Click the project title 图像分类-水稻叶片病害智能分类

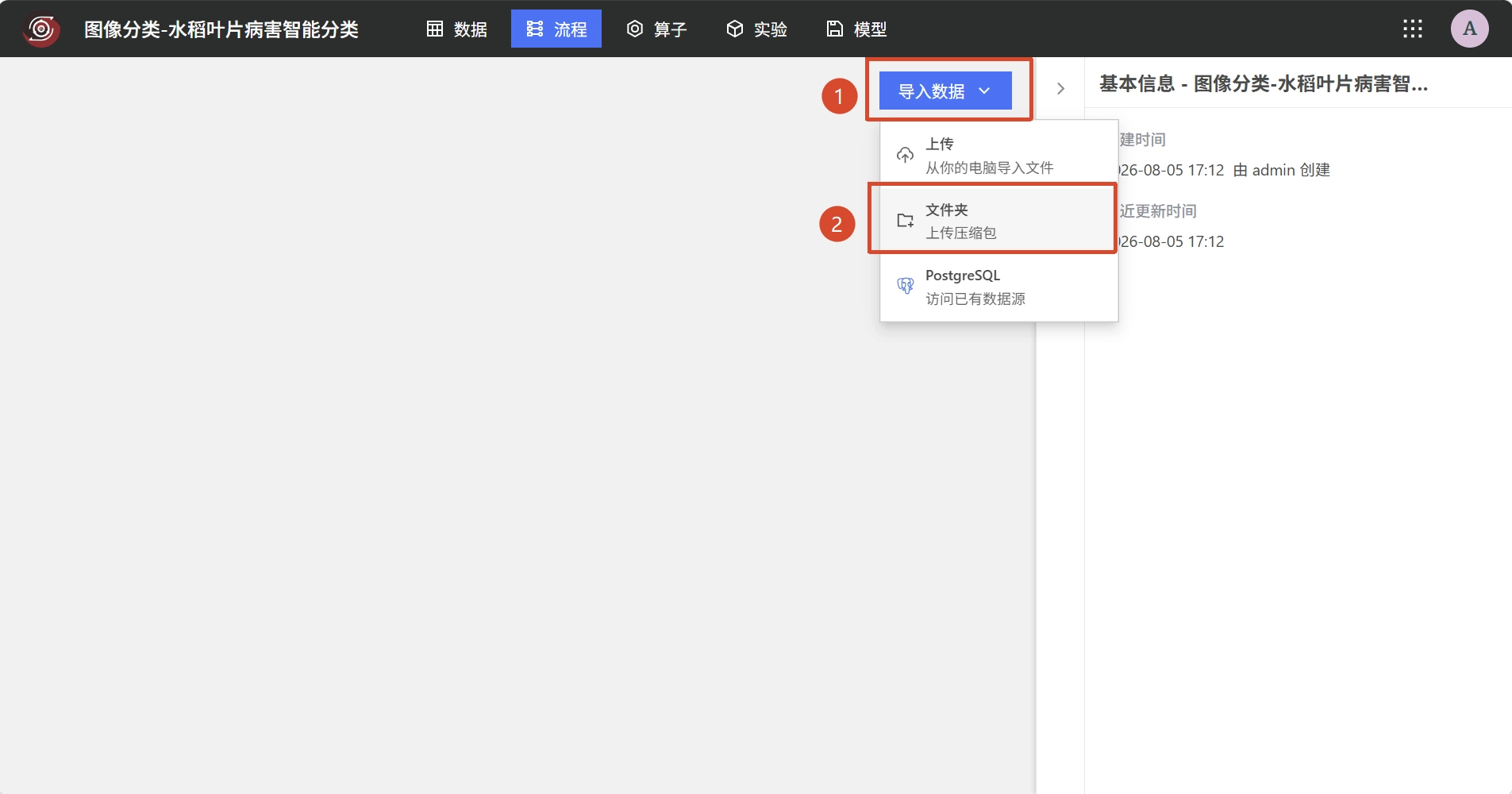click(x=221, y=29)
